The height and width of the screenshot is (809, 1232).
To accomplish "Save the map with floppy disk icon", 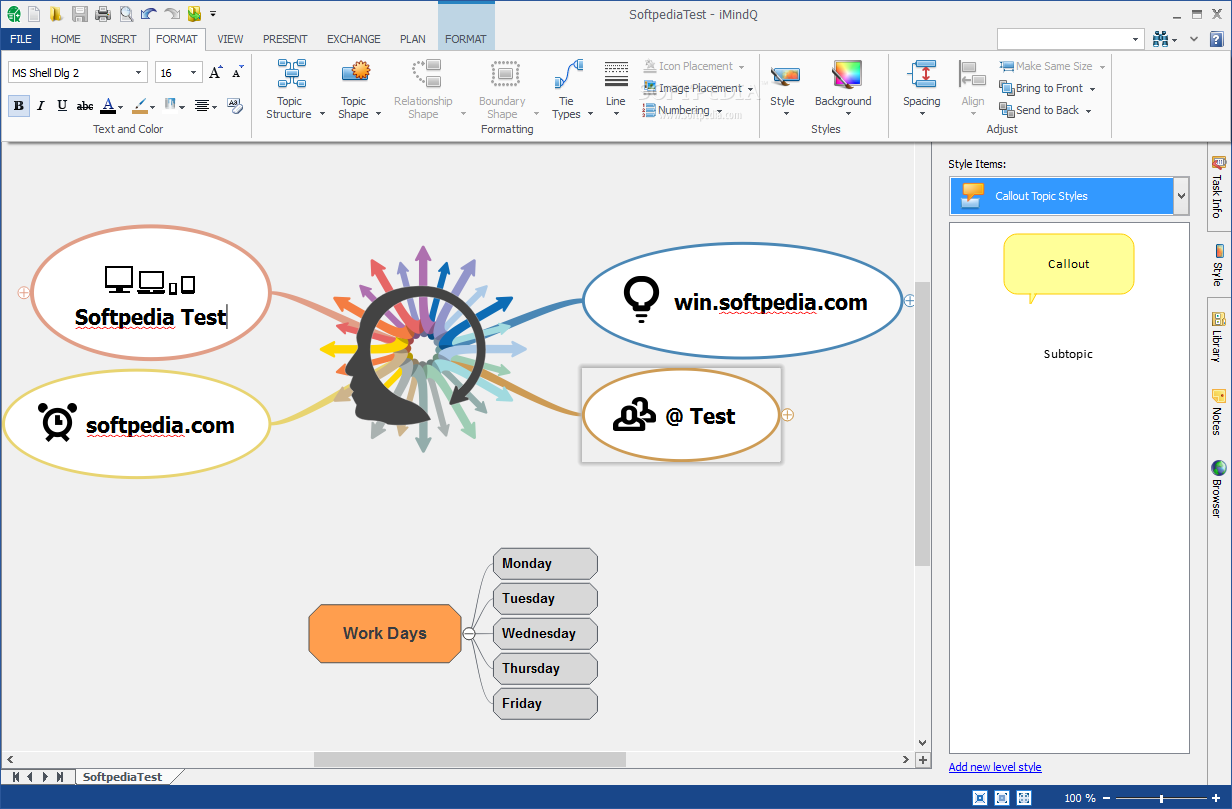I will [79, 14].
